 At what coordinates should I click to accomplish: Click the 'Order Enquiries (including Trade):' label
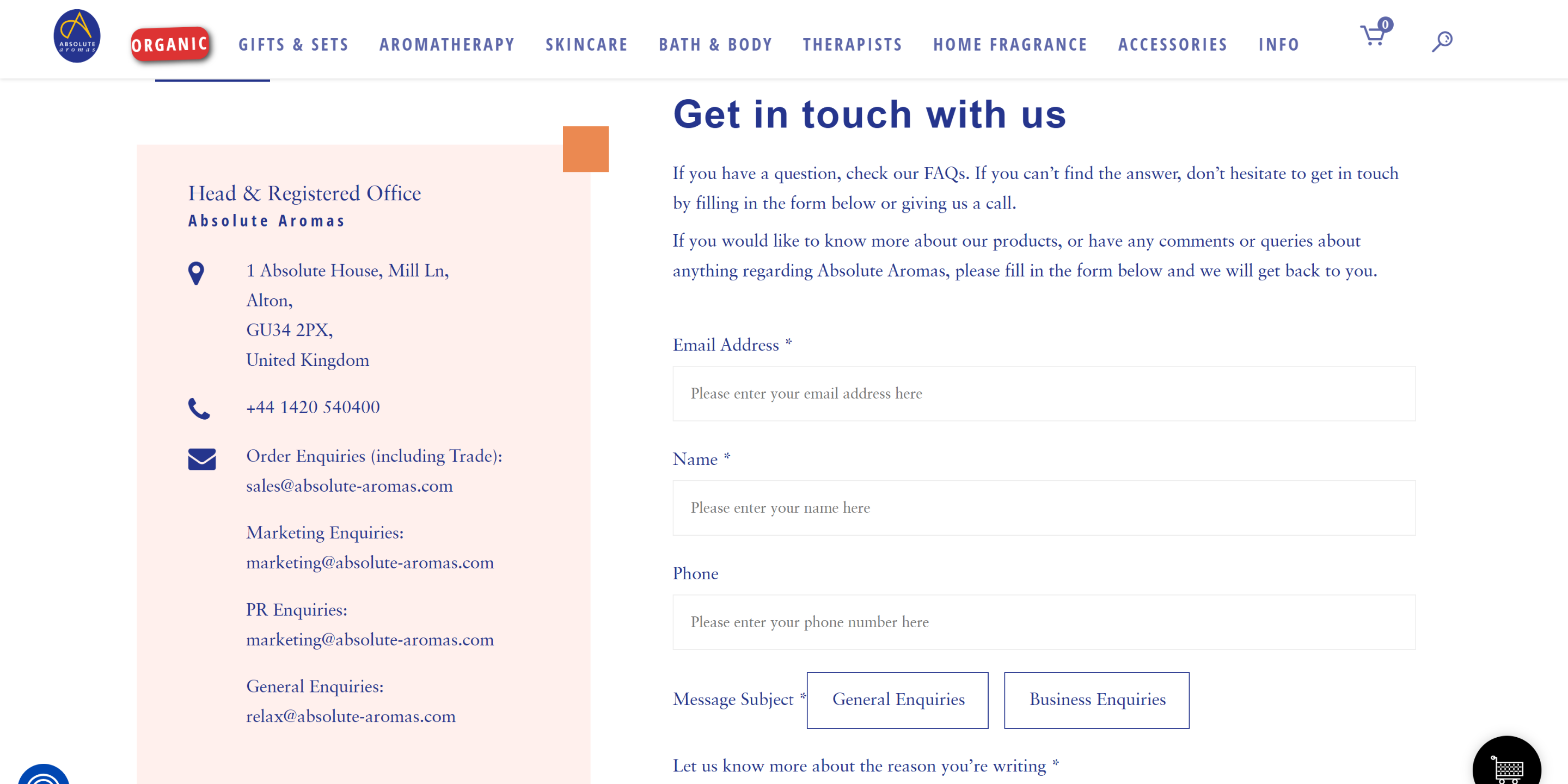375,456
